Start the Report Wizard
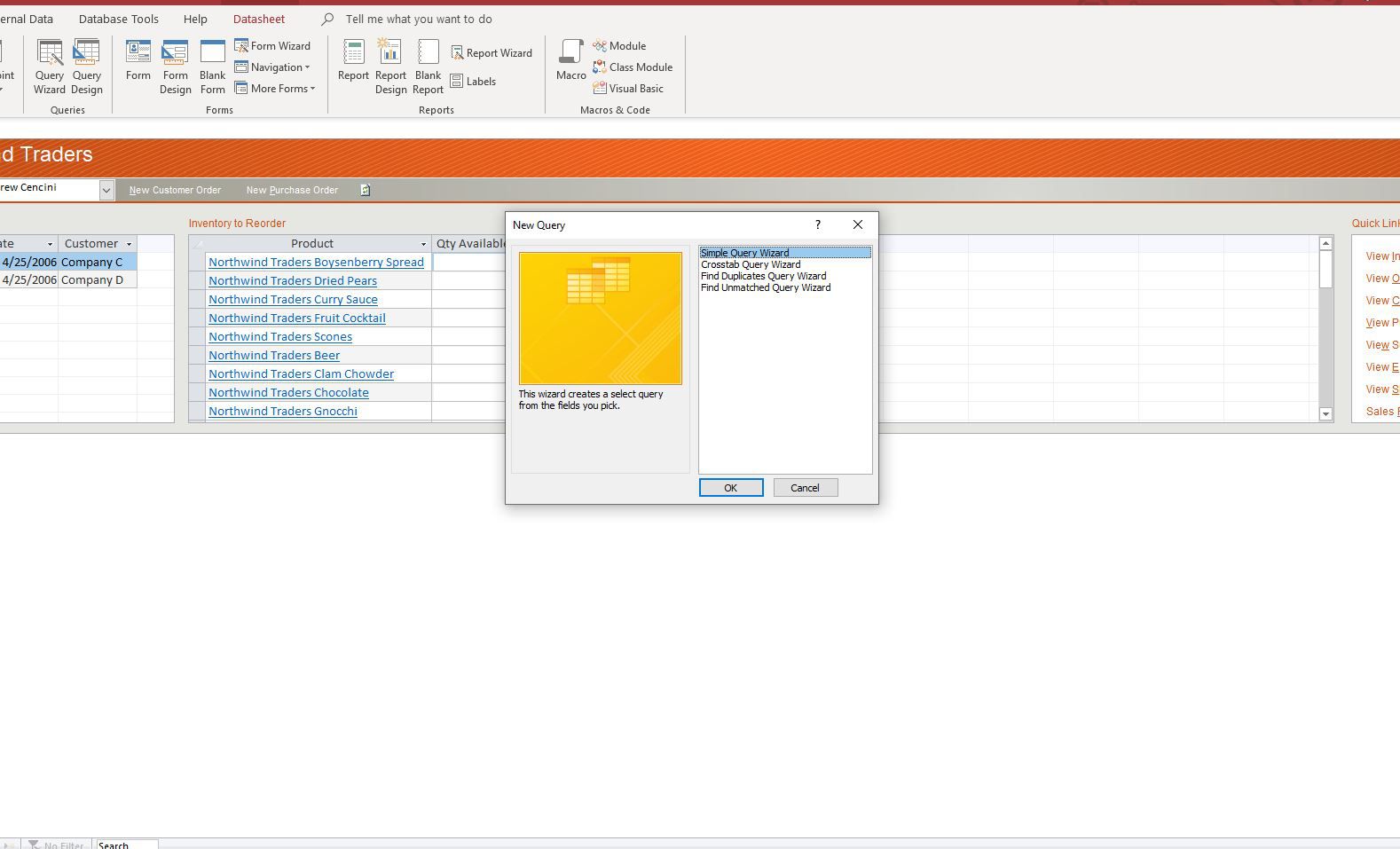 tap(492, 52)
